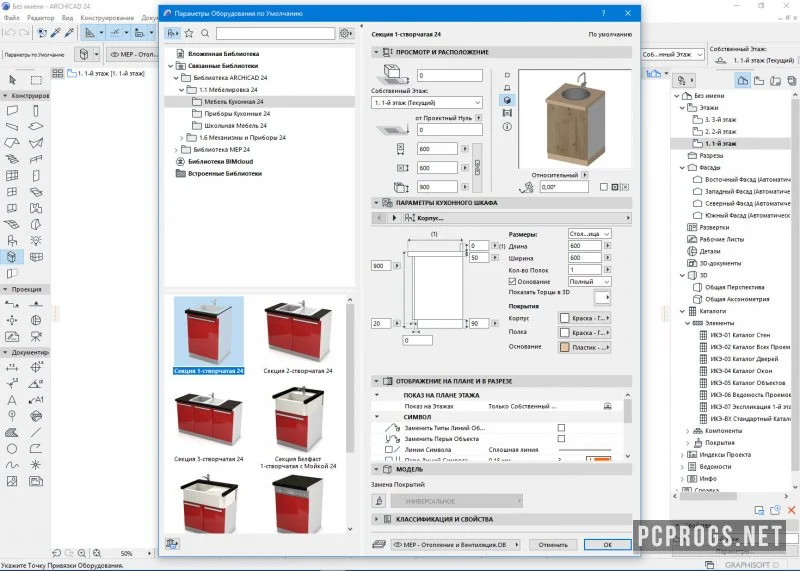Viewport: 800px width, 571px height.
Task: Click the OK button
Action: tap(607, 544)
